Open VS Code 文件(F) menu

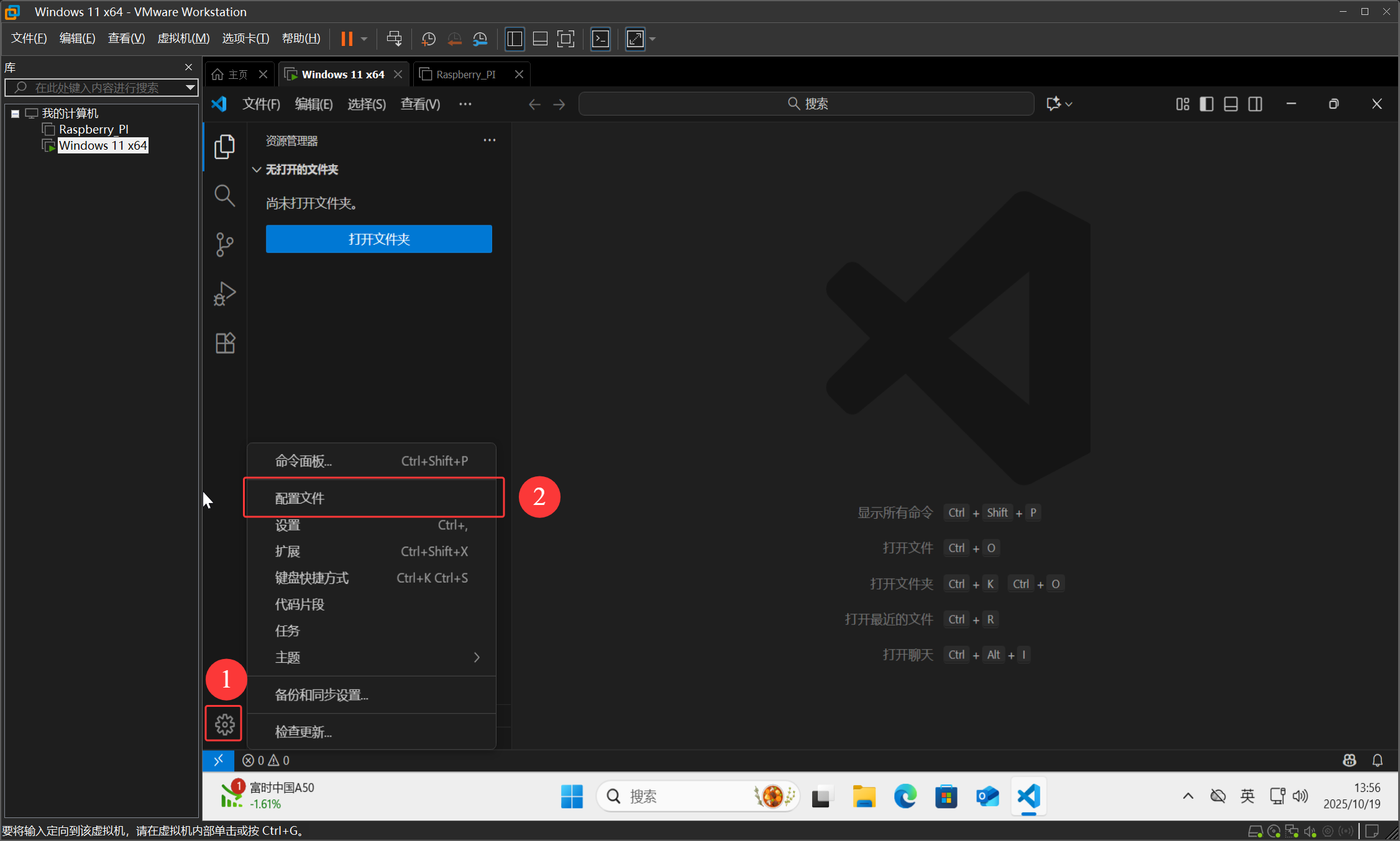[261, 104]
